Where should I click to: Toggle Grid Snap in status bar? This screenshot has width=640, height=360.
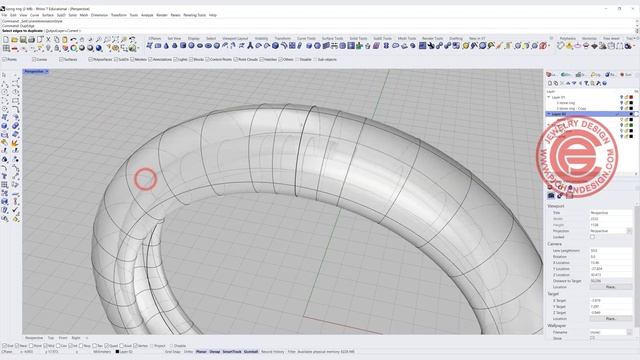[x=173, y=351]
